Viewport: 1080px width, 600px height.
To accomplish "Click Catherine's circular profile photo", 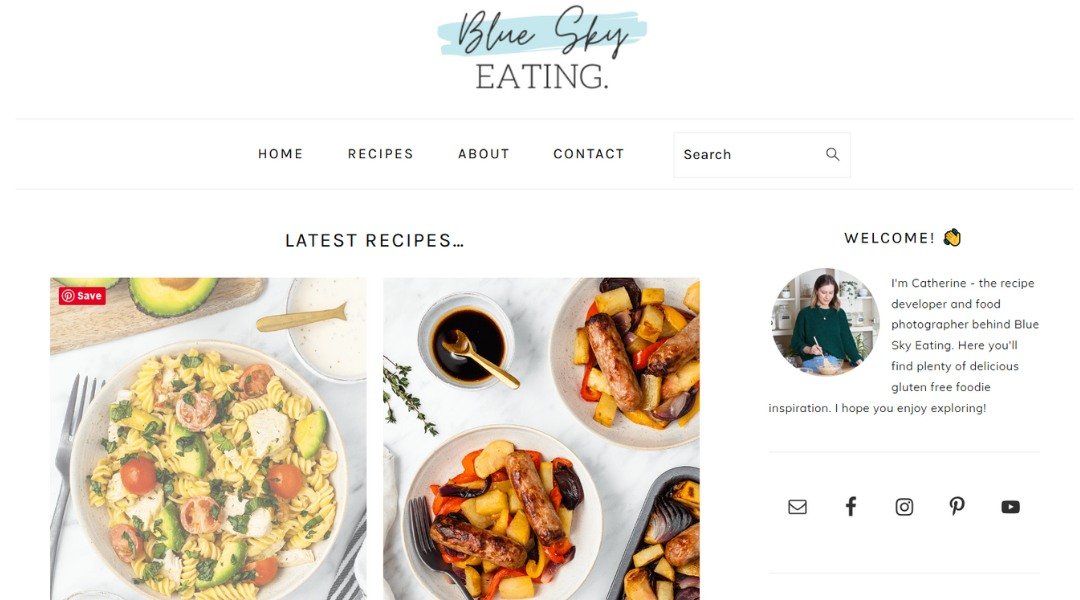I will click(824, 322).
